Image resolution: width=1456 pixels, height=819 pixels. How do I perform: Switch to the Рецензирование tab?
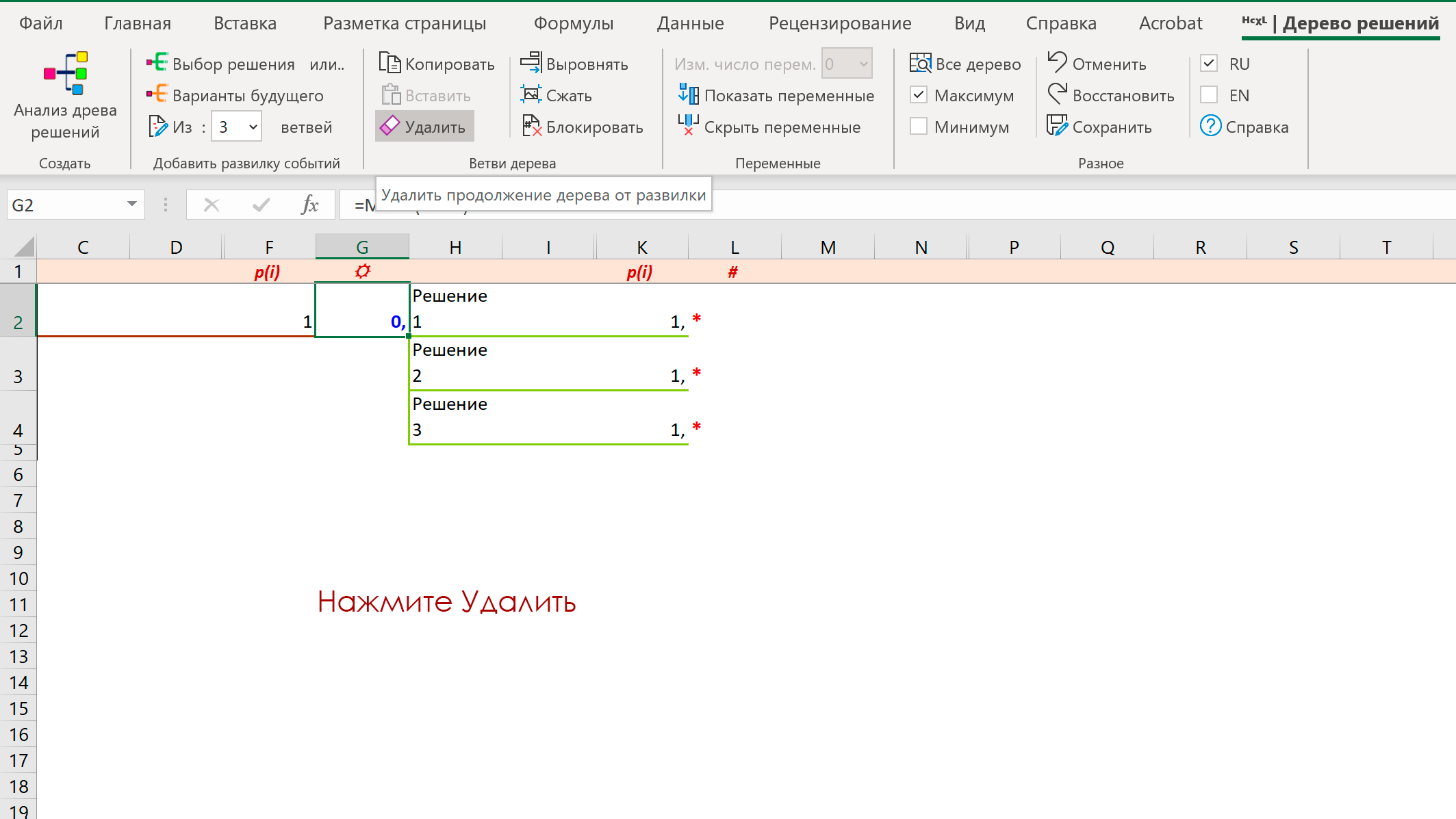(x=840, y=23)
